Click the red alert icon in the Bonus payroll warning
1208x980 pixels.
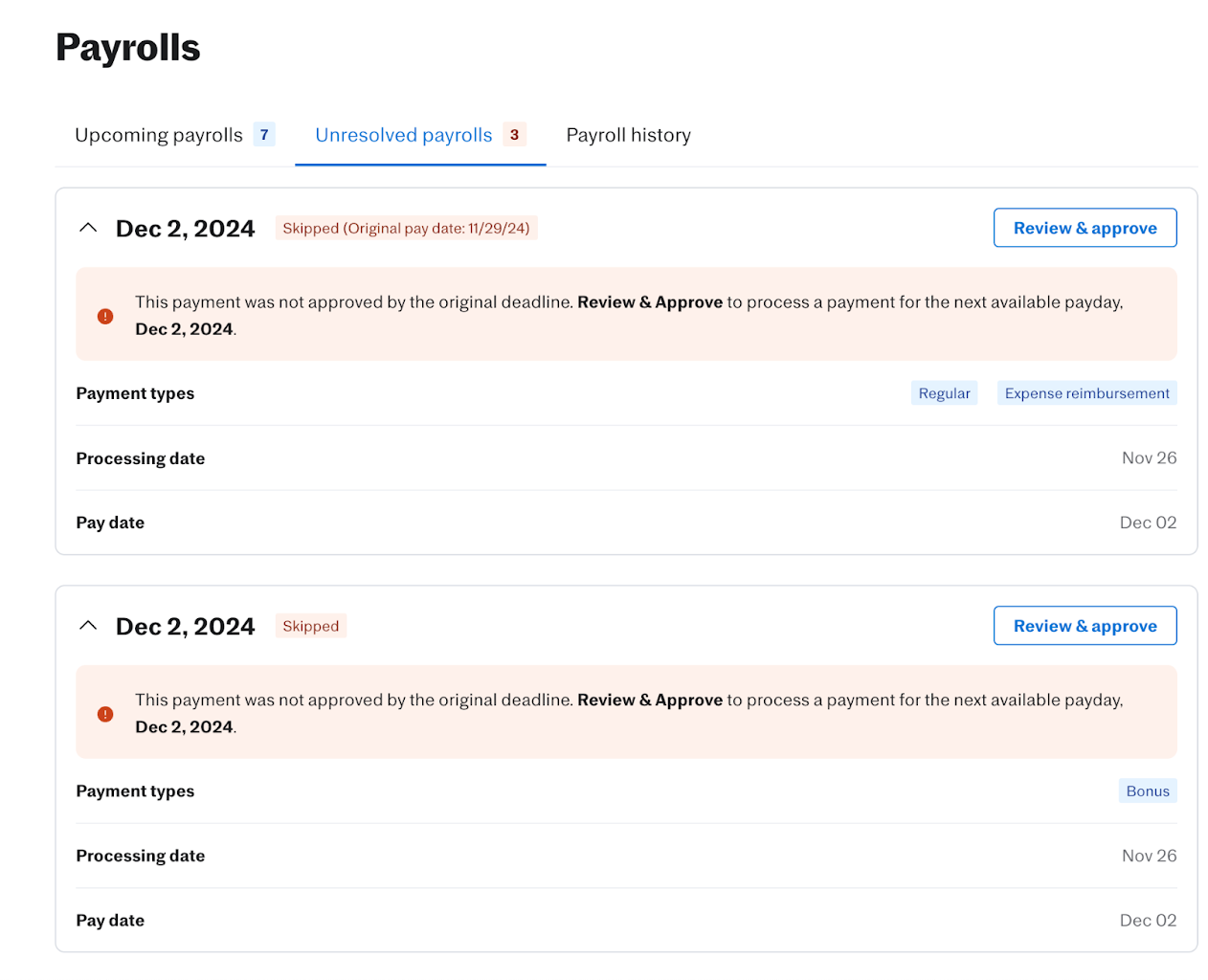105,714
